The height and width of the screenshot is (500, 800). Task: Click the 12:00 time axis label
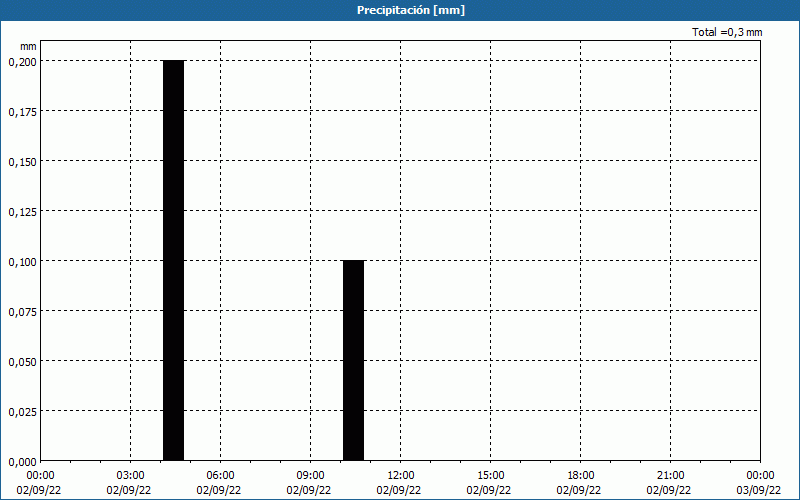(401, 476)
